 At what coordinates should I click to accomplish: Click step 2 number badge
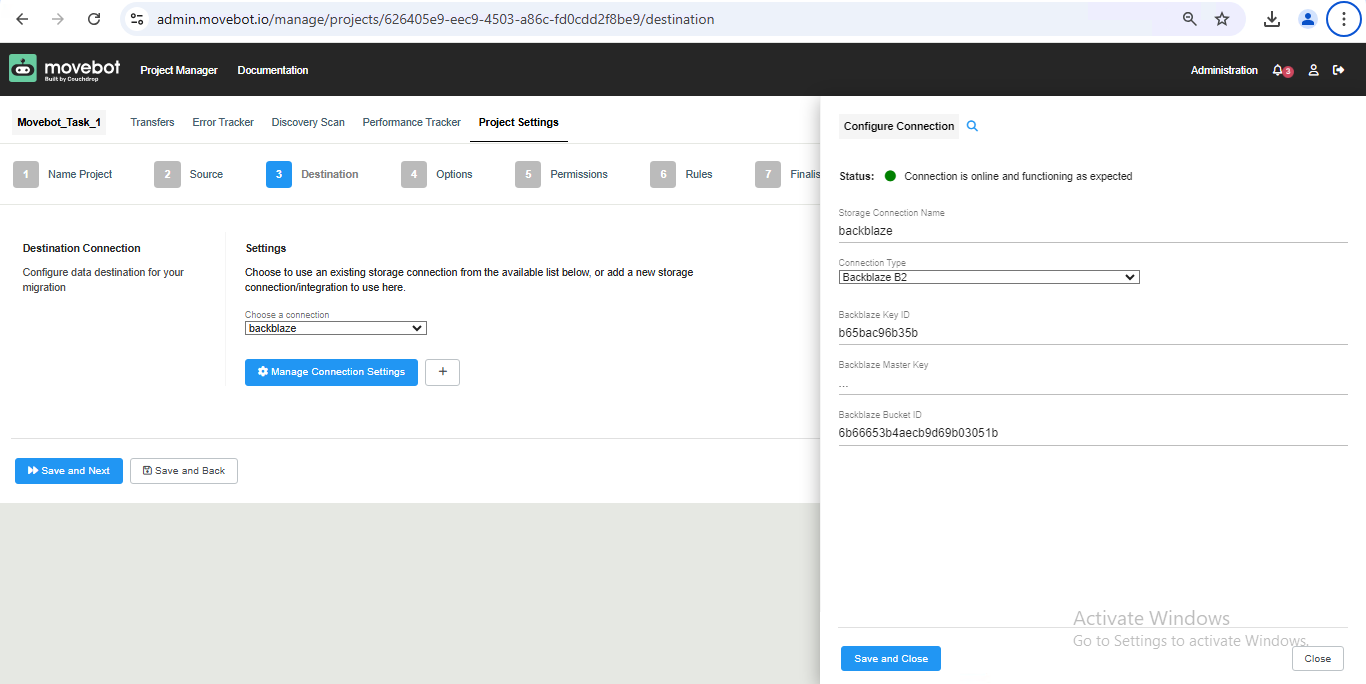[167, 174]
